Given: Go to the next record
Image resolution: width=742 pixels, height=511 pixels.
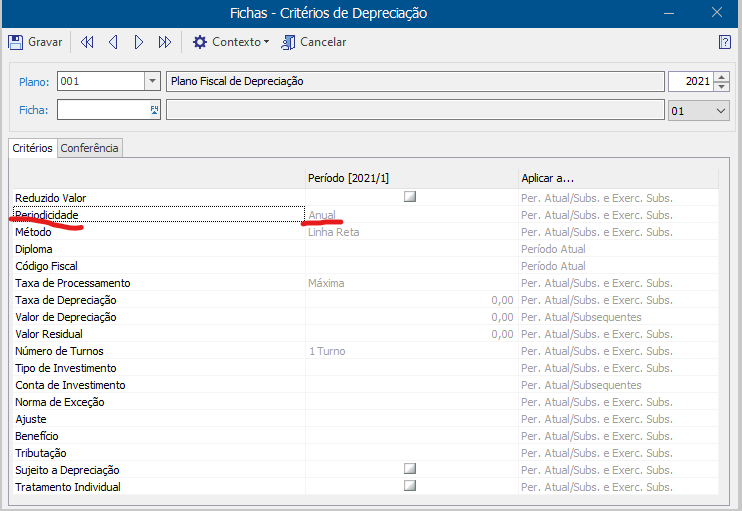Looking at the screenshot, I should pos(139,42).
